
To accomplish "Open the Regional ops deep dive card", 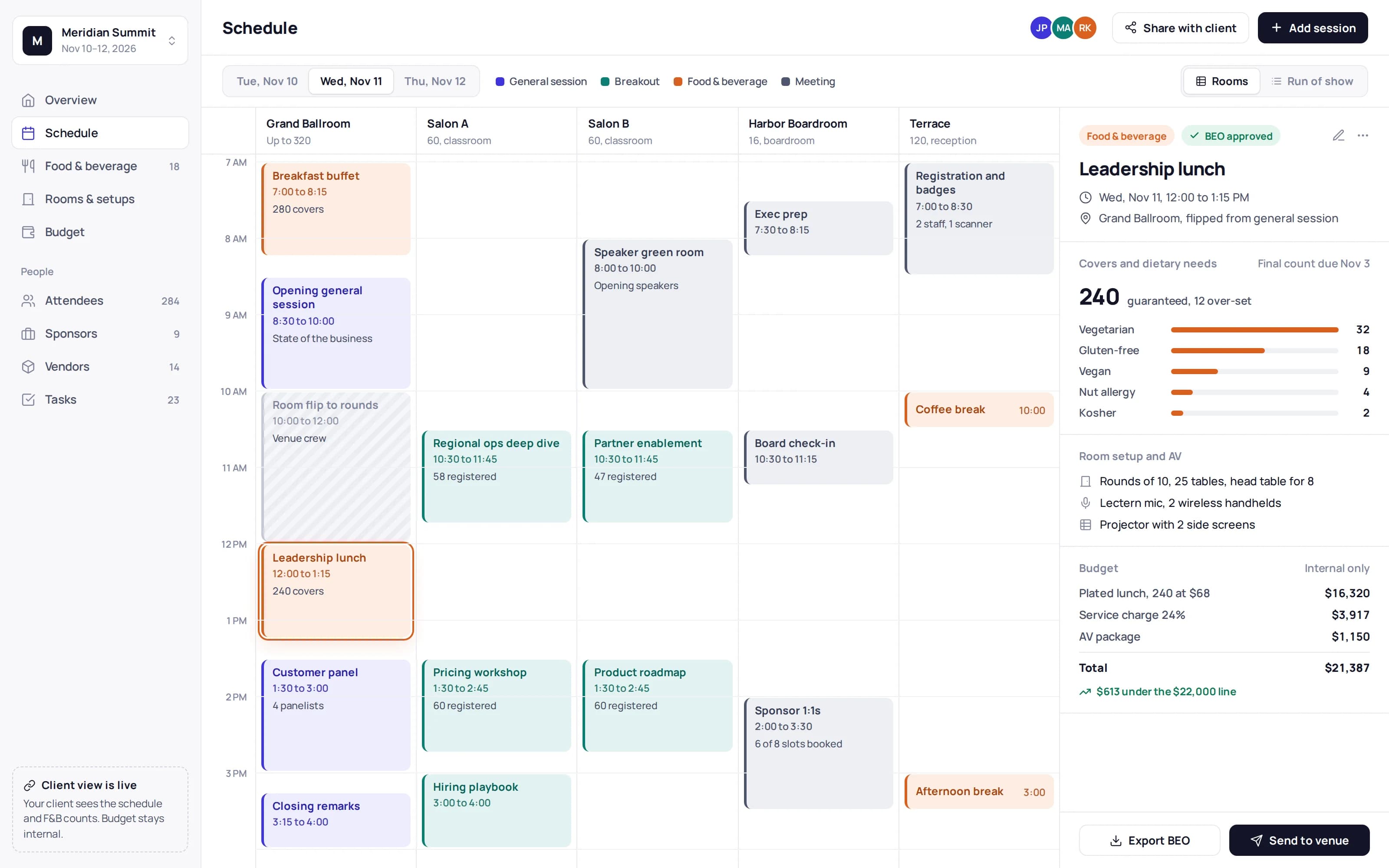I will coord(497,476).
